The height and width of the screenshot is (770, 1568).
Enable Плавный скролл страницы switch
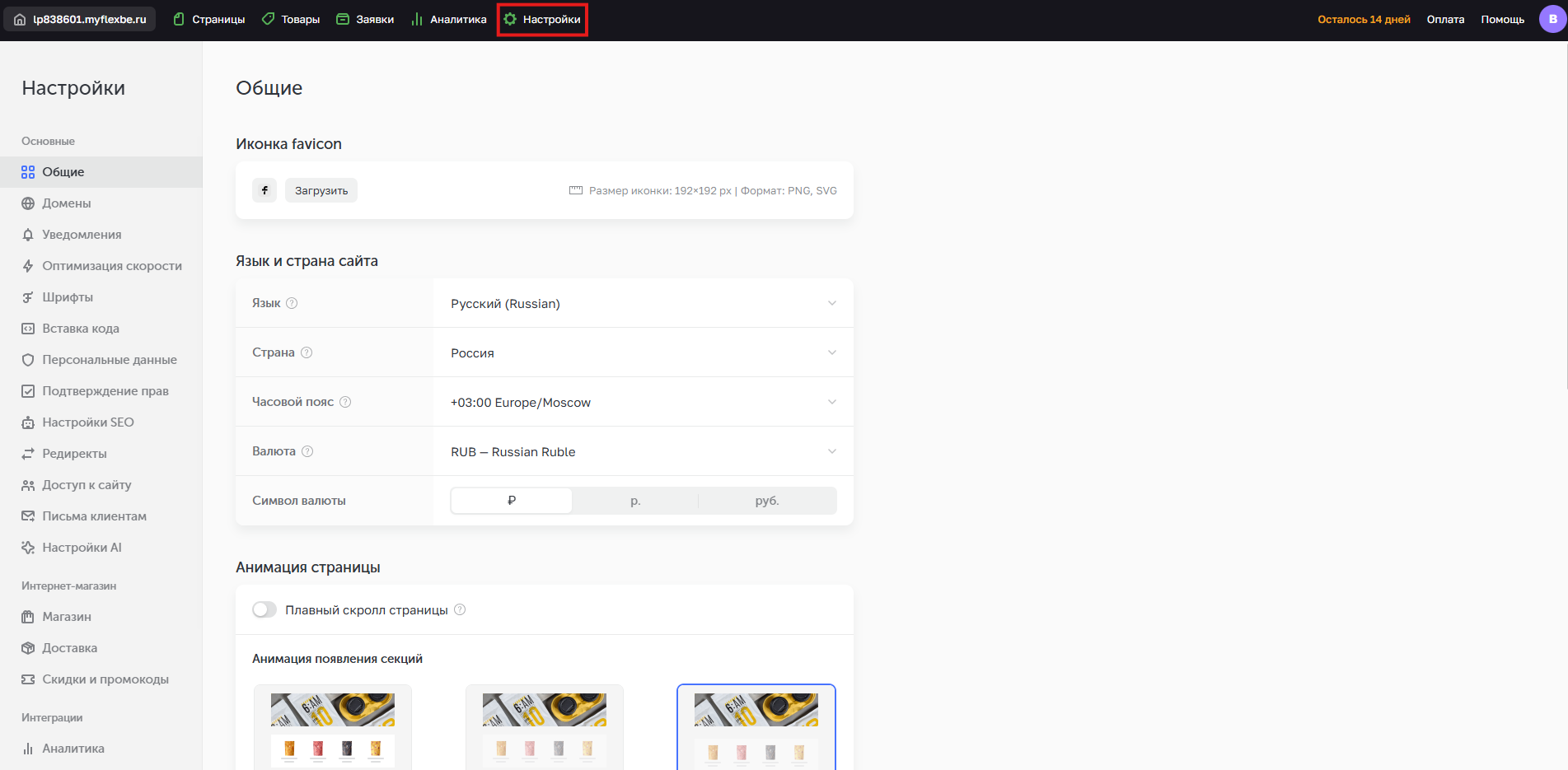coord(264,609)
